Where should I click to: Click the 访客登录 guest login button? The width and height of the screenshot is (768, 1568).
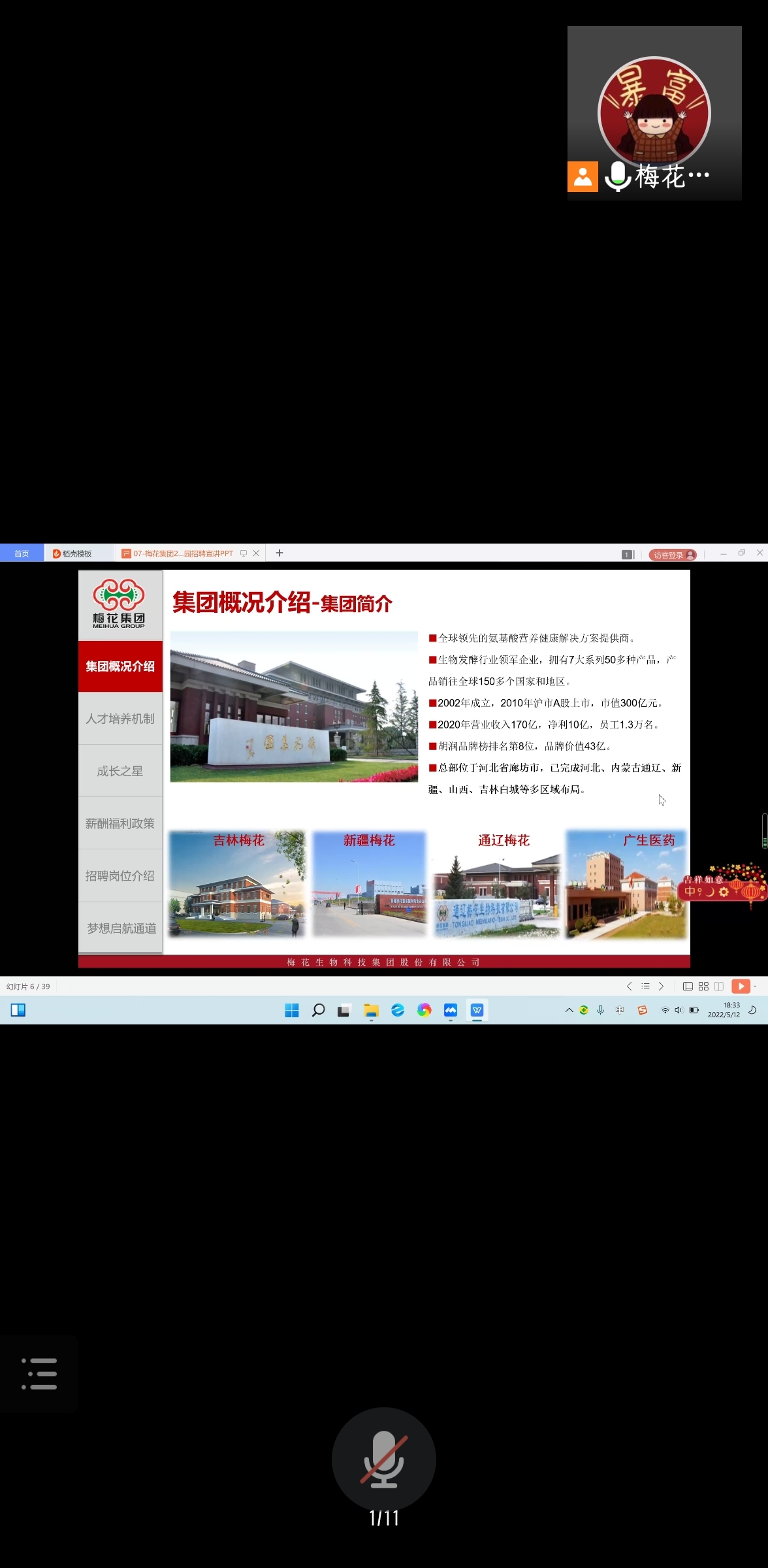pyautogui.click(x=672, y=555)
